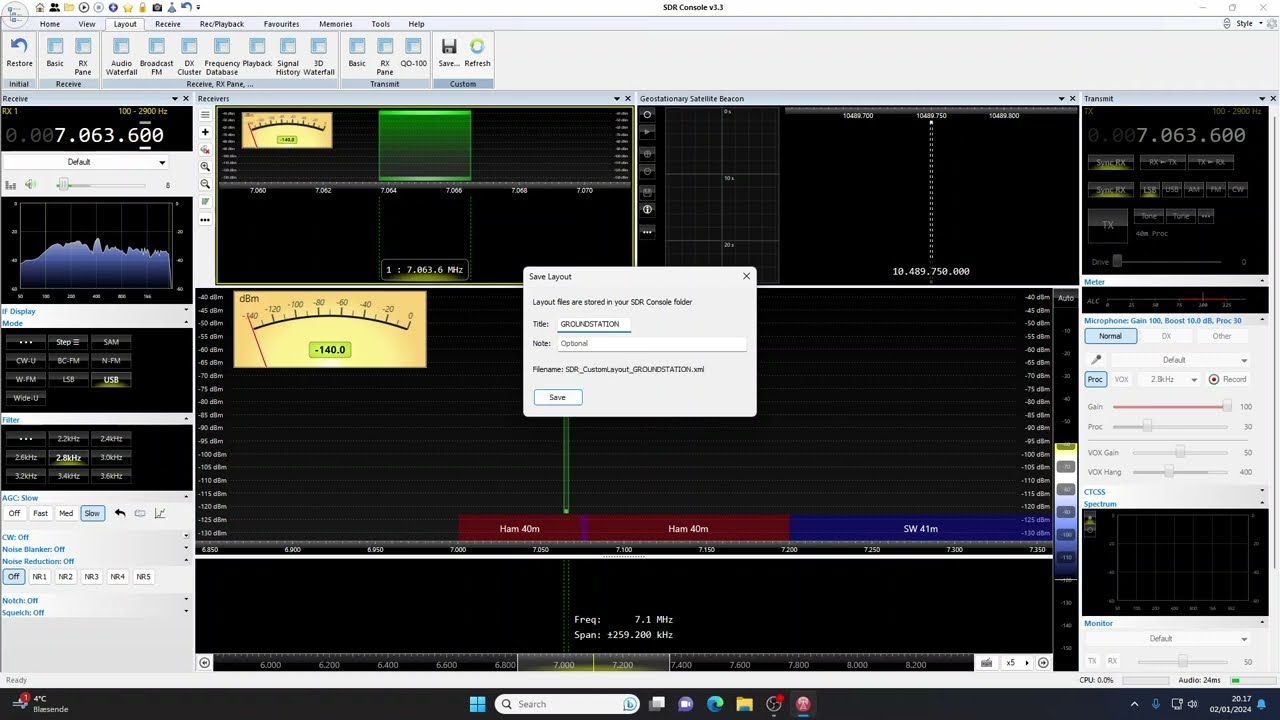1280x720 pixels.
Task: Click the microphone icon in Transmit panel
Action: point(1096,360)
